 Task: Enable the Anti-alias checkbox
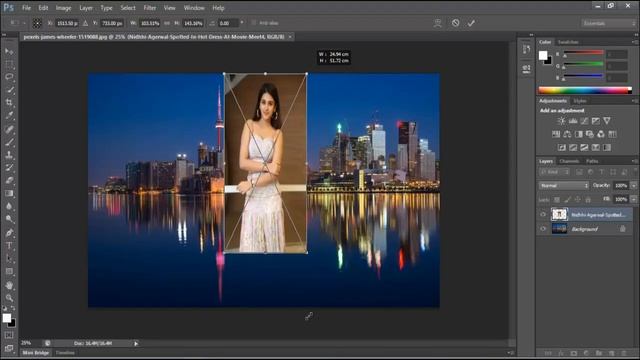[254, 23]
